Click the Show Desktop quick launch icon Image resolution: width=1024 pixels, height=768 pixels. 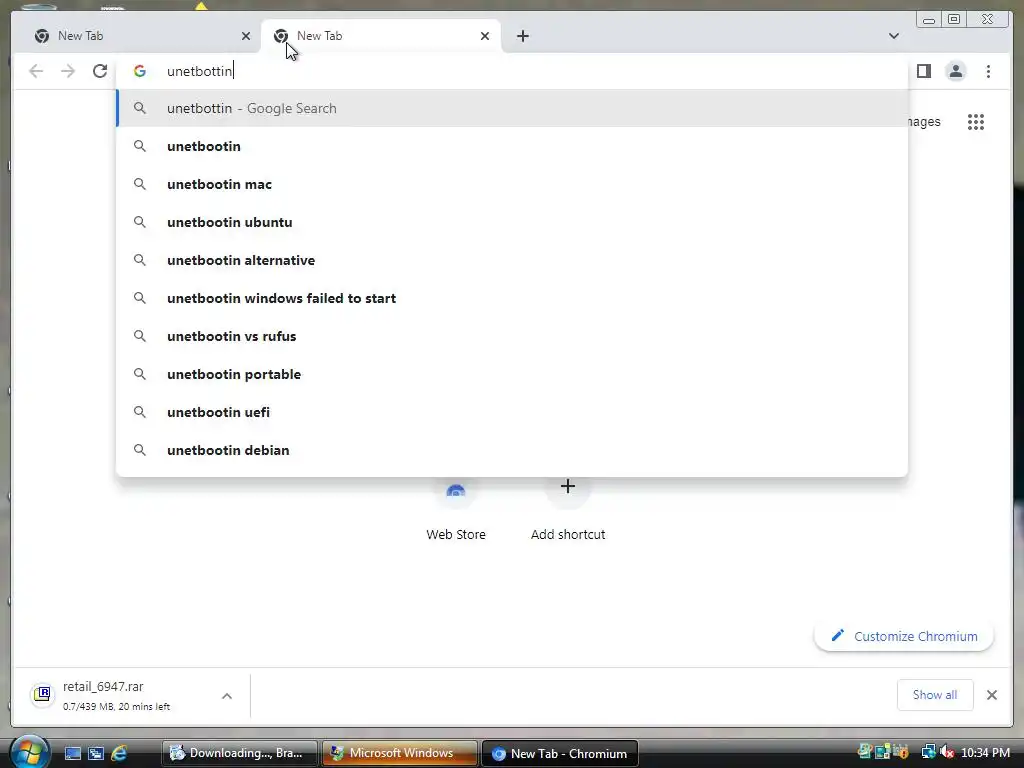click(72, 753)
